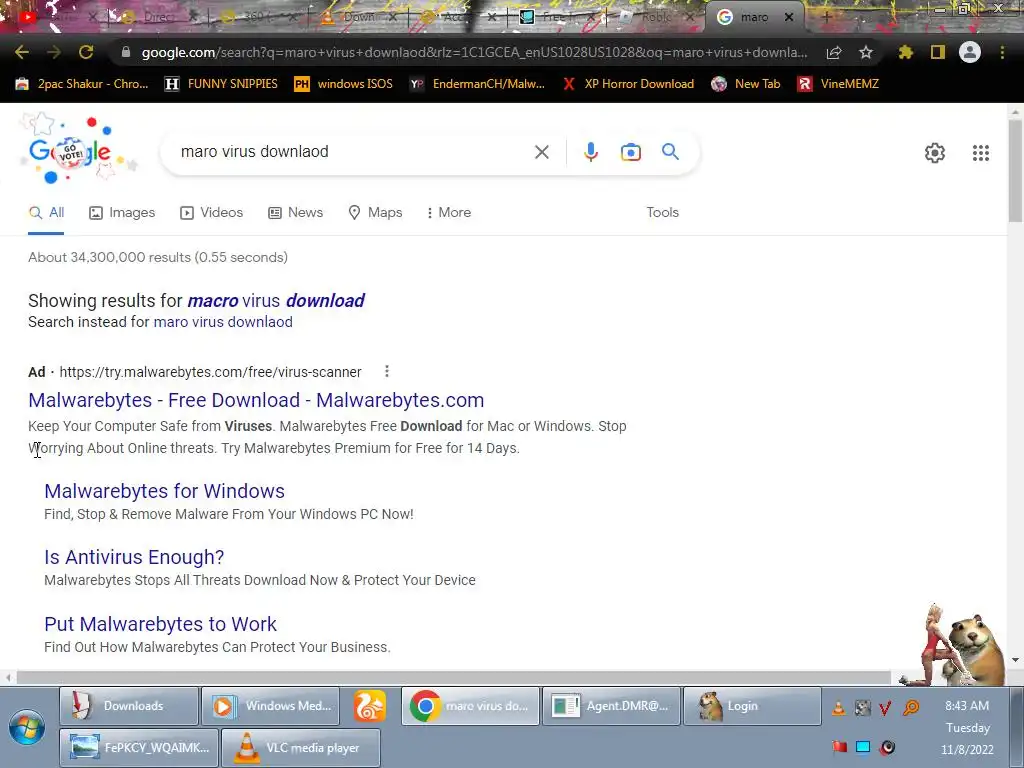The height and width of the screenshot is (768, 1024).
Task: Expand the More search categories
Action: click(x=449, y=213)
